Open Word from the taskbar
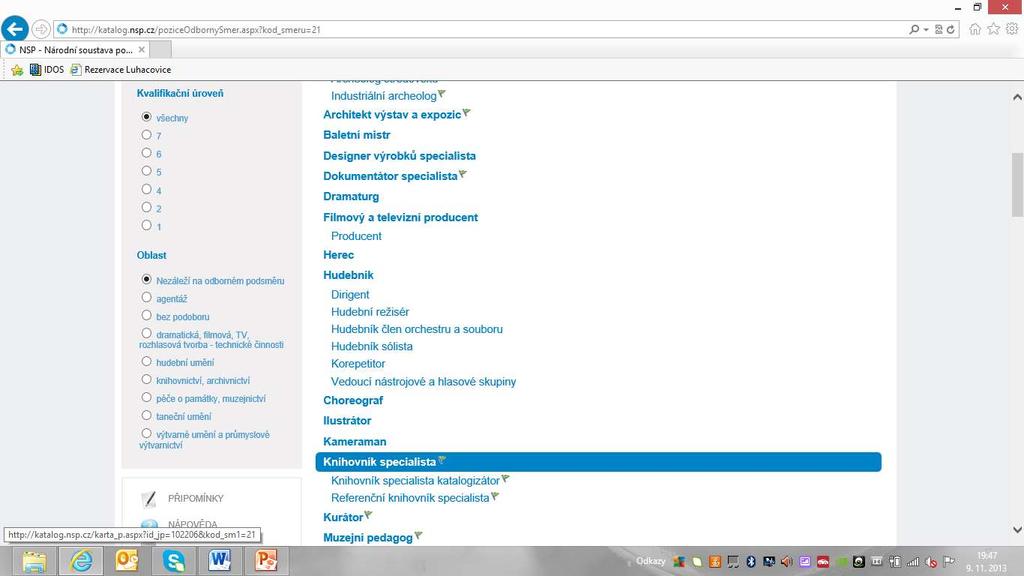The image size is (1024, 576). coord(219,561)
